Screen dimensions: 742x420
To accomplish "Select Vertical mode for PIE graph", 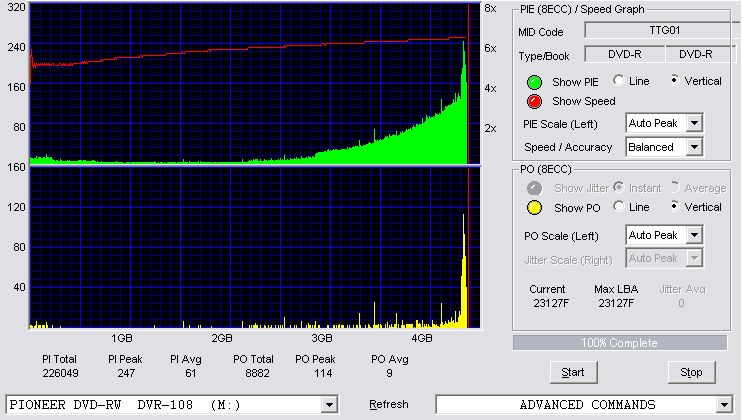I will click(x=675, y=80).
